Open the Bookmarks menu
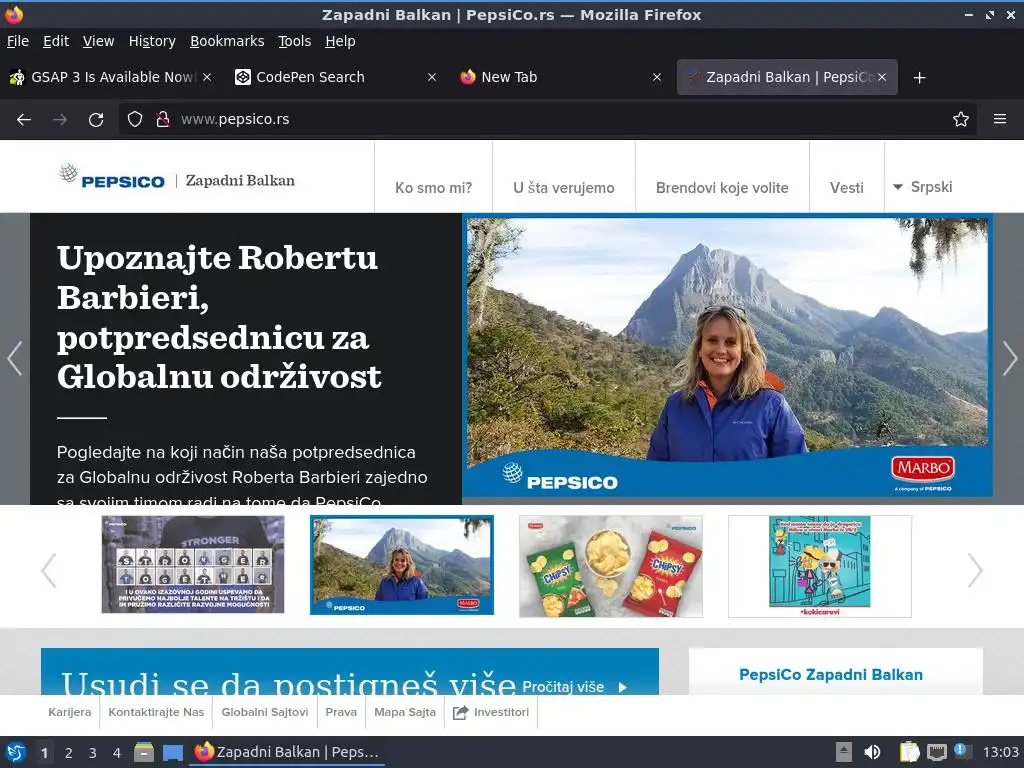The height and width of the screenshot is (768, 1024). click(227, 41)
